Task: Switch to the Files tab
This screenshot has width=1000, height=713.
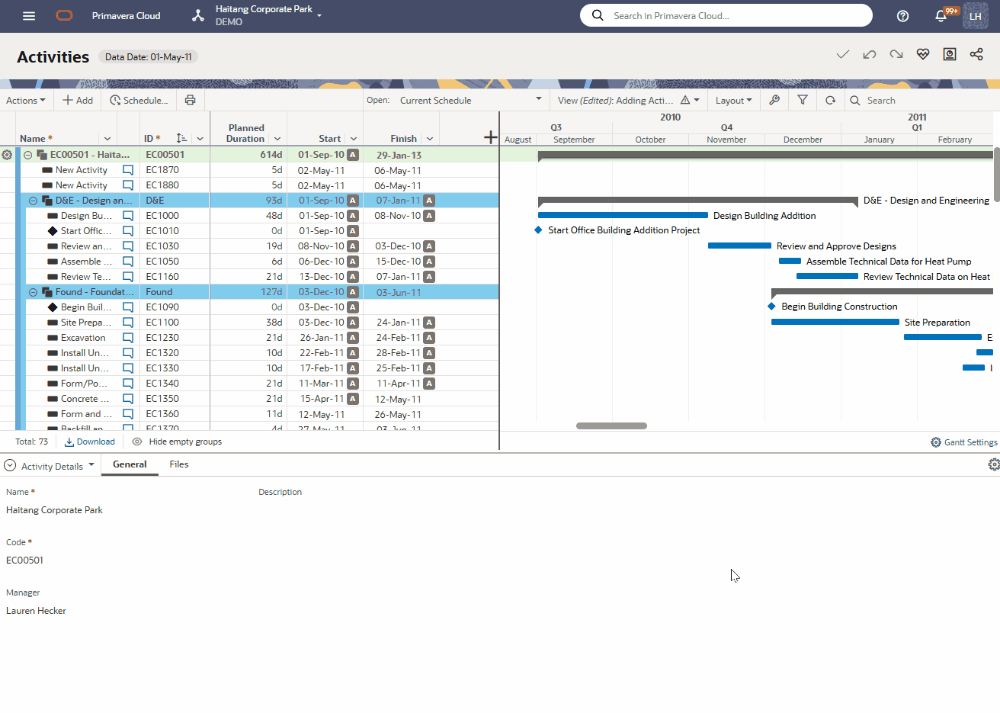Action: point(179,464)
